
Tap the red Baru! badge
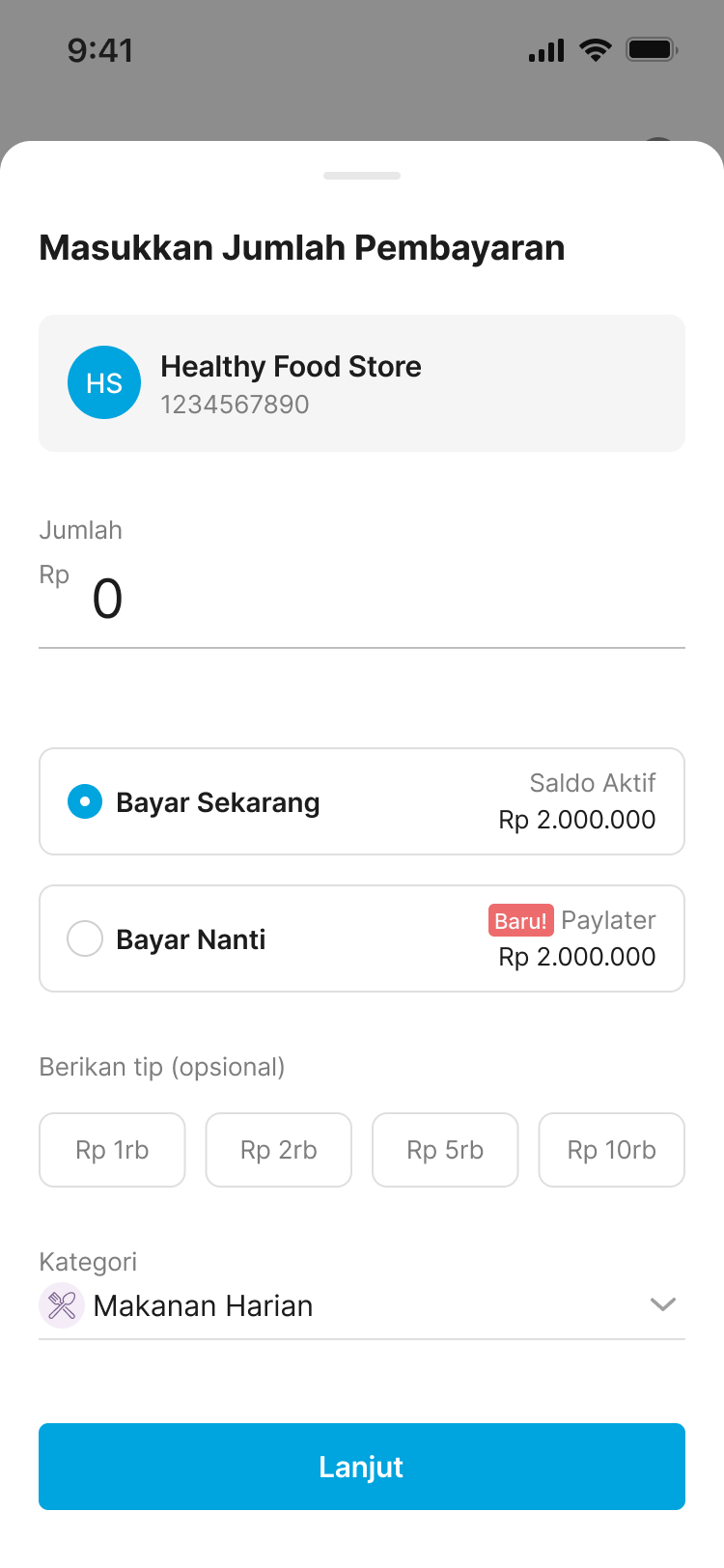click(521, 921)
